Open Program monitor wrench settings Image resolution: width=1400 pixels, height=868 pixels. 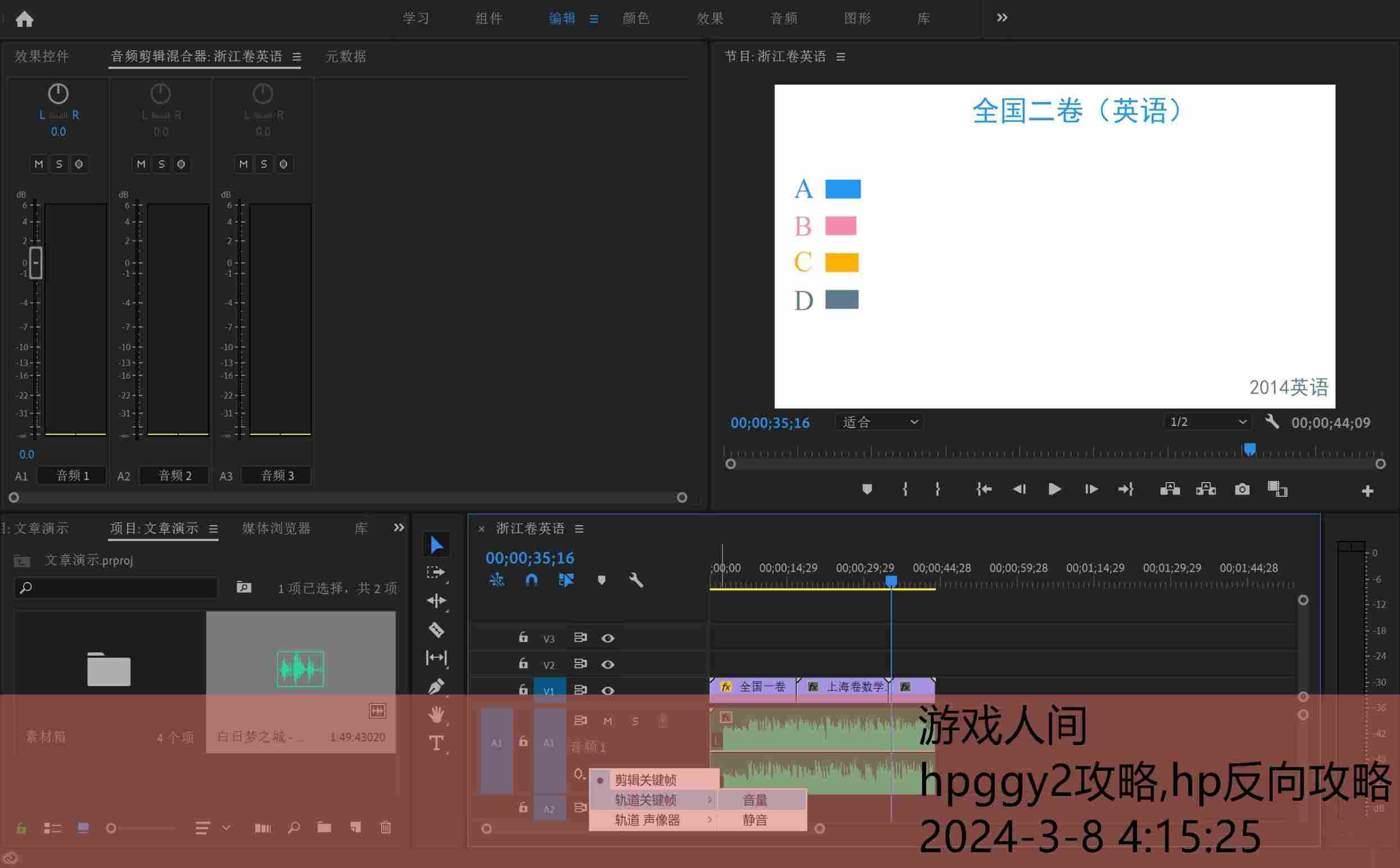[1272, 422]
